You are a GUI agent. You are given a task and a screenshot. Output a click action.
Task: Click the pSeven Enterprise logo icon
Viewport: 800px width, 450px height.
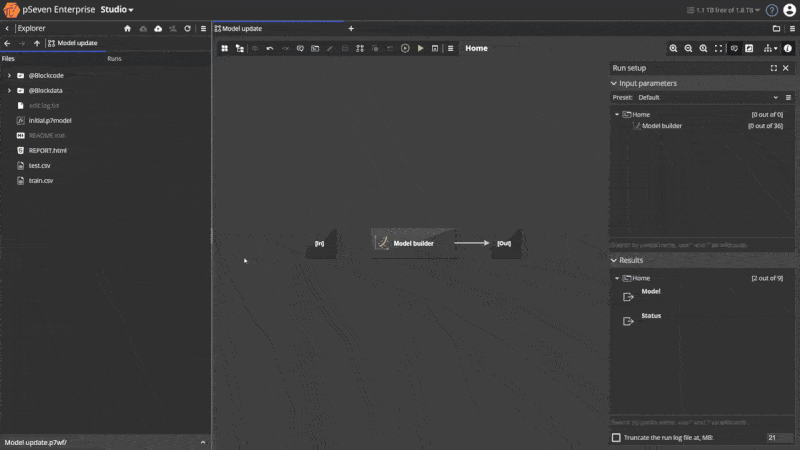(x=11, y=9)
